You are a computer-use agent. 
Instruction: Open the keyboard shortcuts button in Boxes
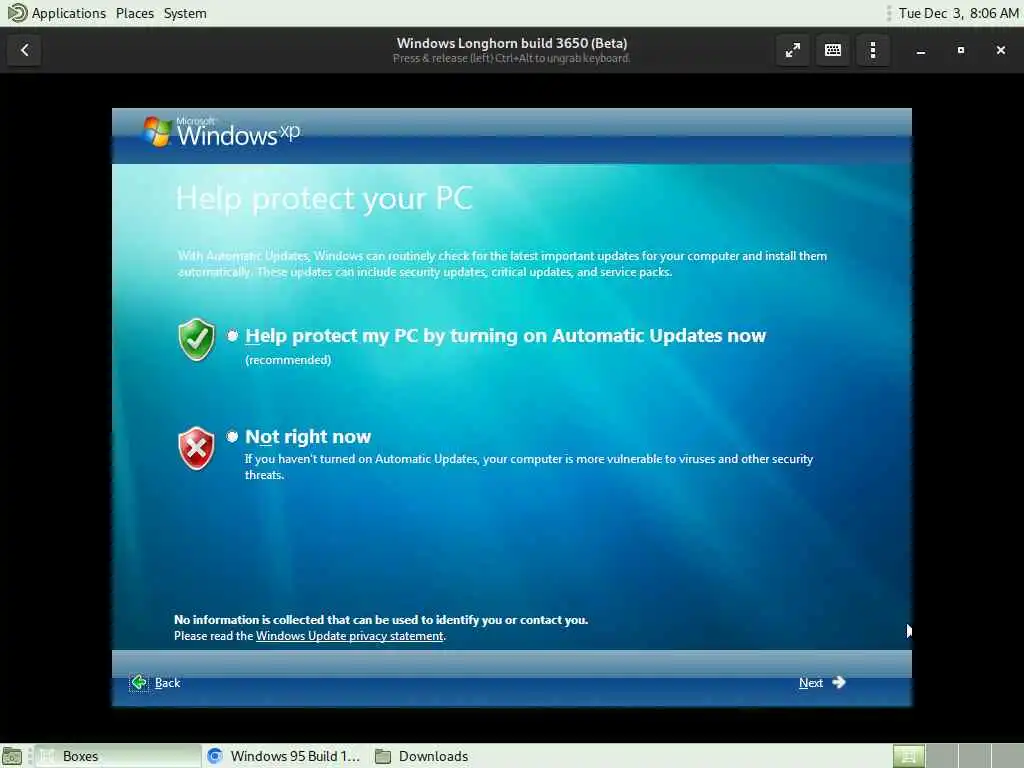[833, 50]
